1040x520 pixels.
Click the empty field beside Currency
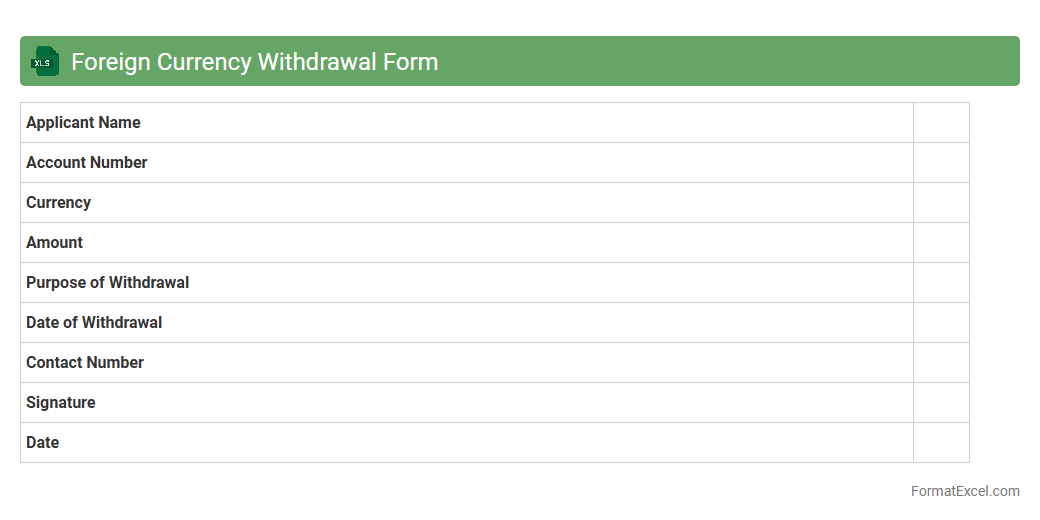(941, 203)
